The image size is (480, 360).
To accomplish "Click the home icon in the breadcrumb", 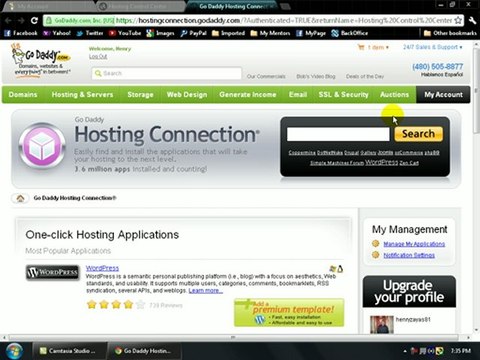I will click(20, 198).
